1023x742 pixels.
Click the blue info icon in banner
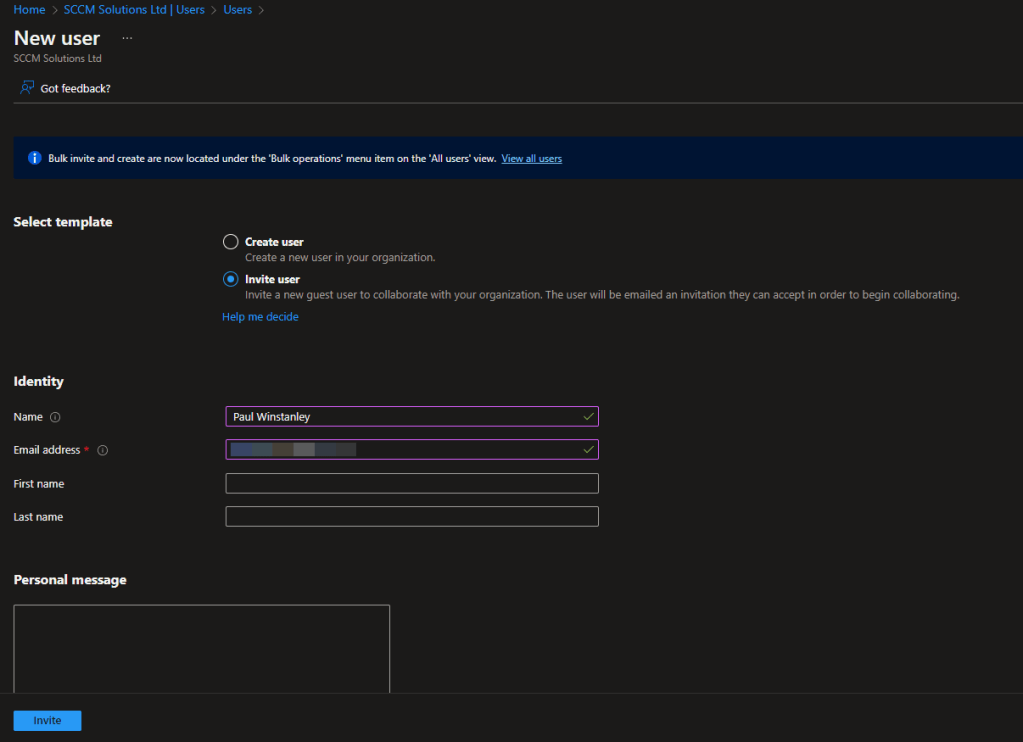34,158
